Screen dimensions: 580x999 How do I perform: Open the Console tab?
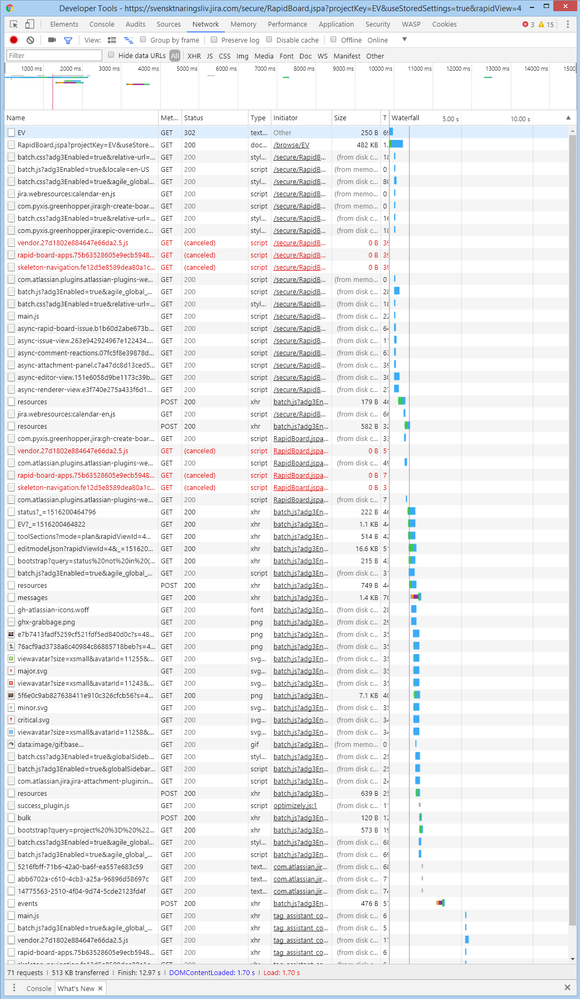(x=102, y=24)
